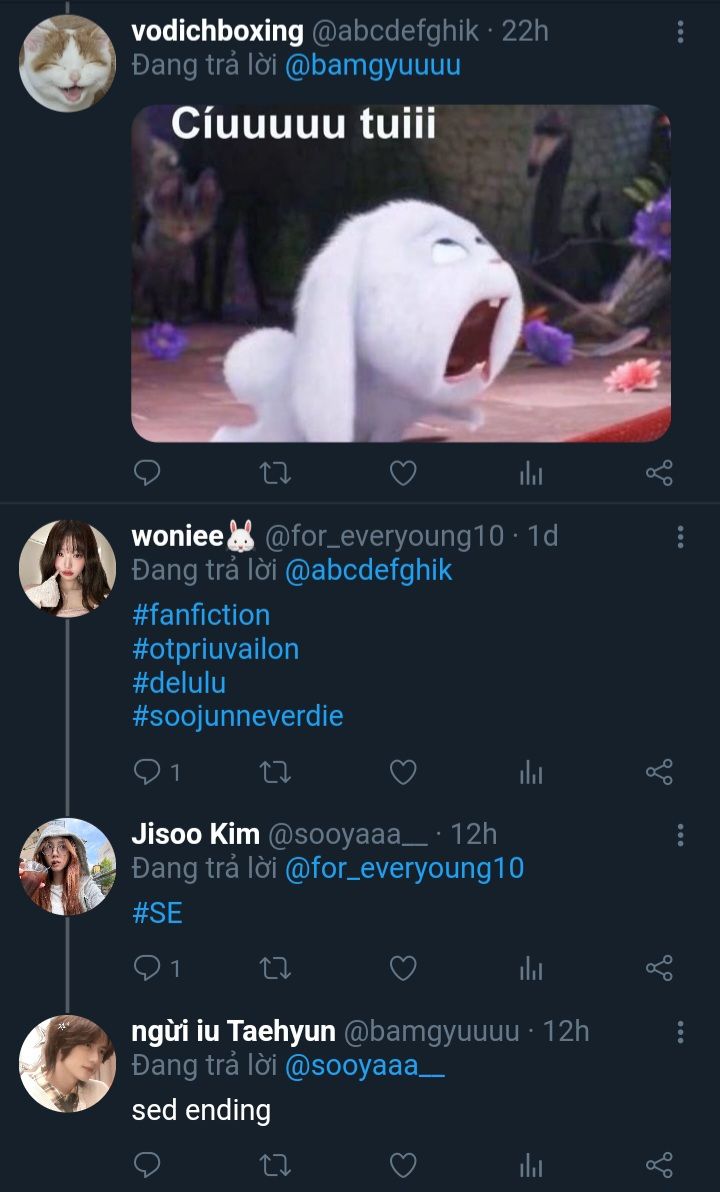The image size is (720, 1192).
Task: Share Jisoo Kim's #SE tweet
Action: point(659,968)
